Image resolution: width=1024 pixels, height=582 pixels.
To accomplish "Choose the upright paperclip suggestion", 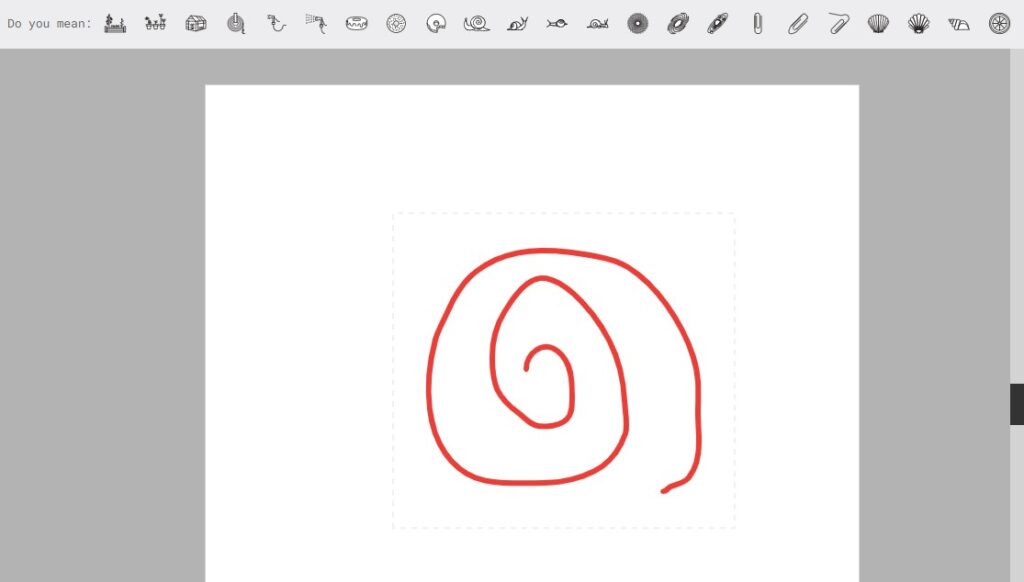I will pyautogui.click(x=758, y=24).
